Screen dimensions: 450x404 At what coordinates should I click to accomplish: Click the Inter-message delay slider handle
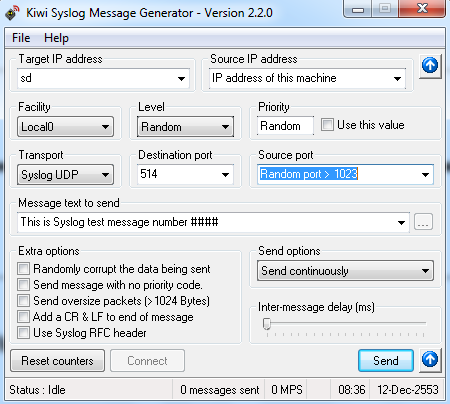point(267,324)
